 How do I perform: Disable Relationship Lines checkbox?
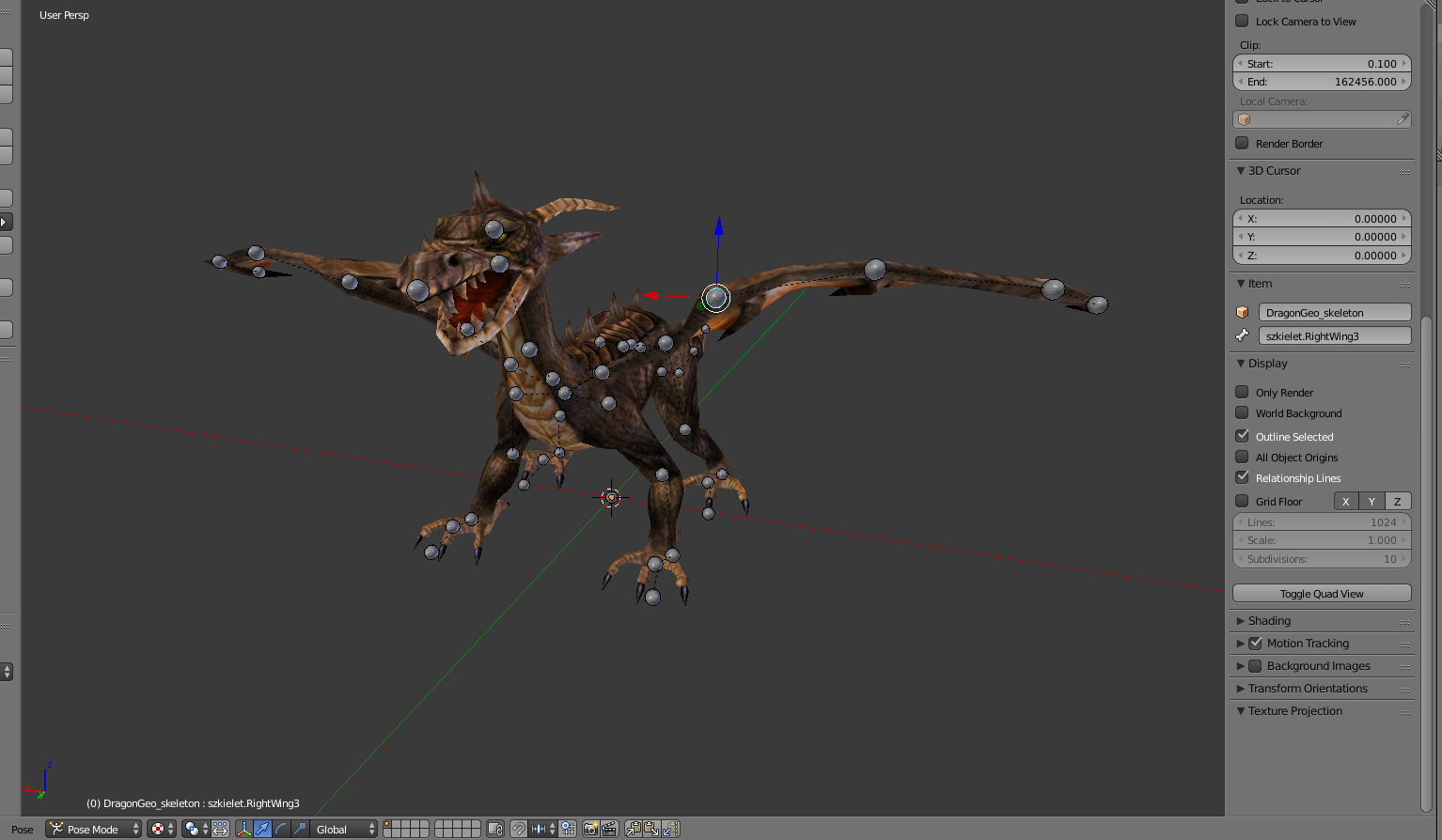[1242, 477]
